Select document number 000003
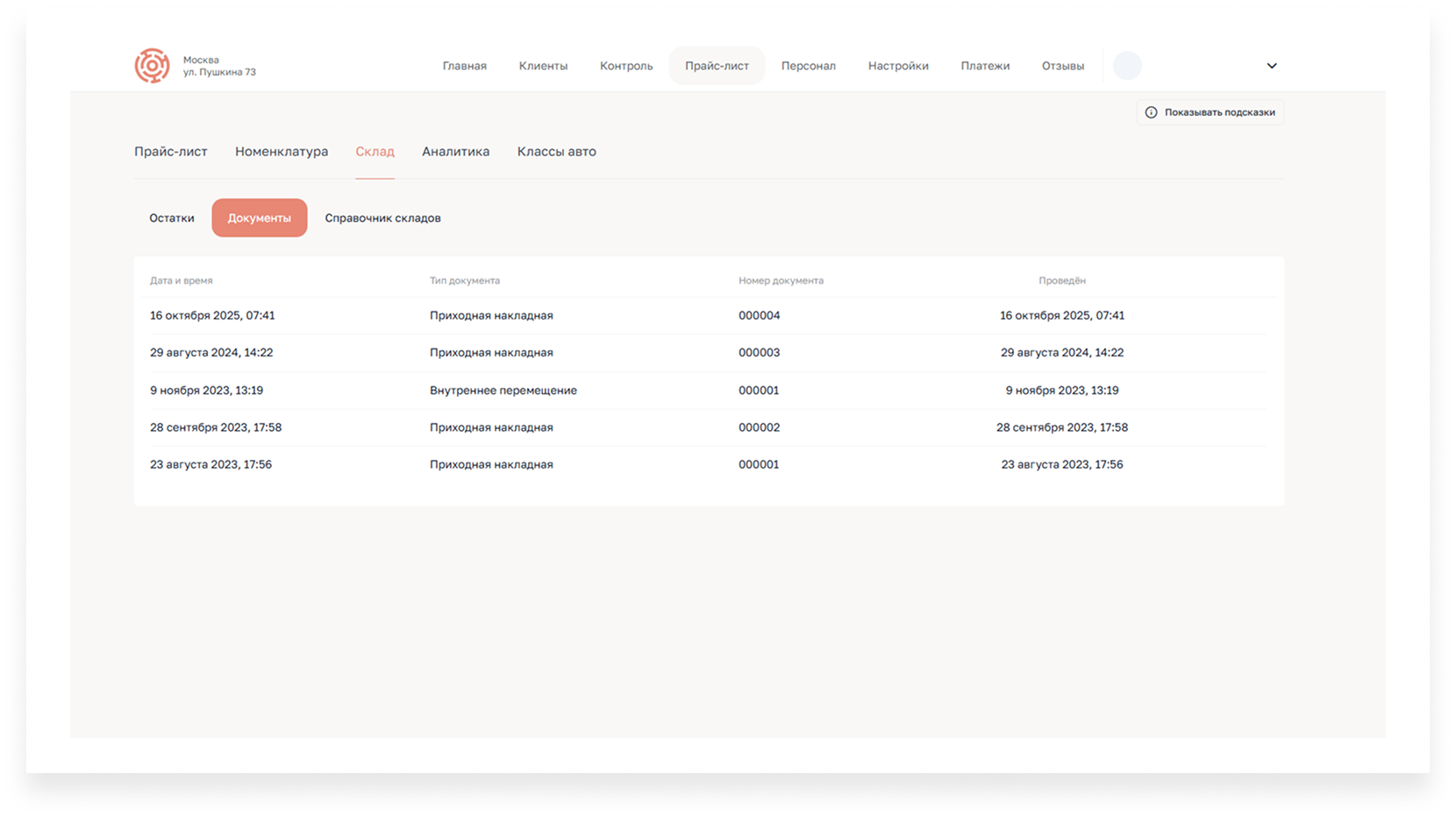This screenshot has width=1456, height=817. coord(759,353)
